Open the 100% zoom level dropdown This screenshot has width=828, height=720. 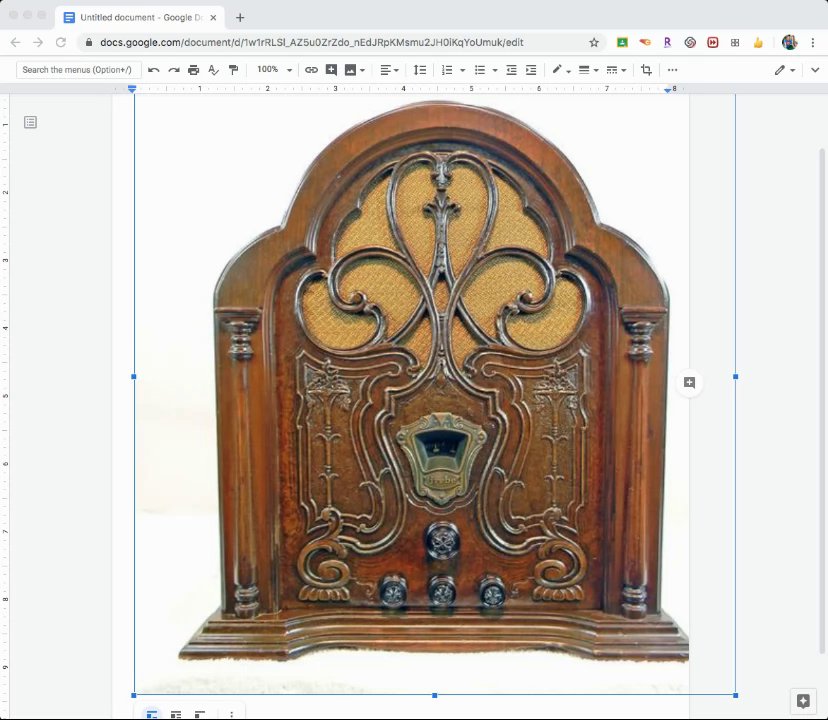click(274, 70)
